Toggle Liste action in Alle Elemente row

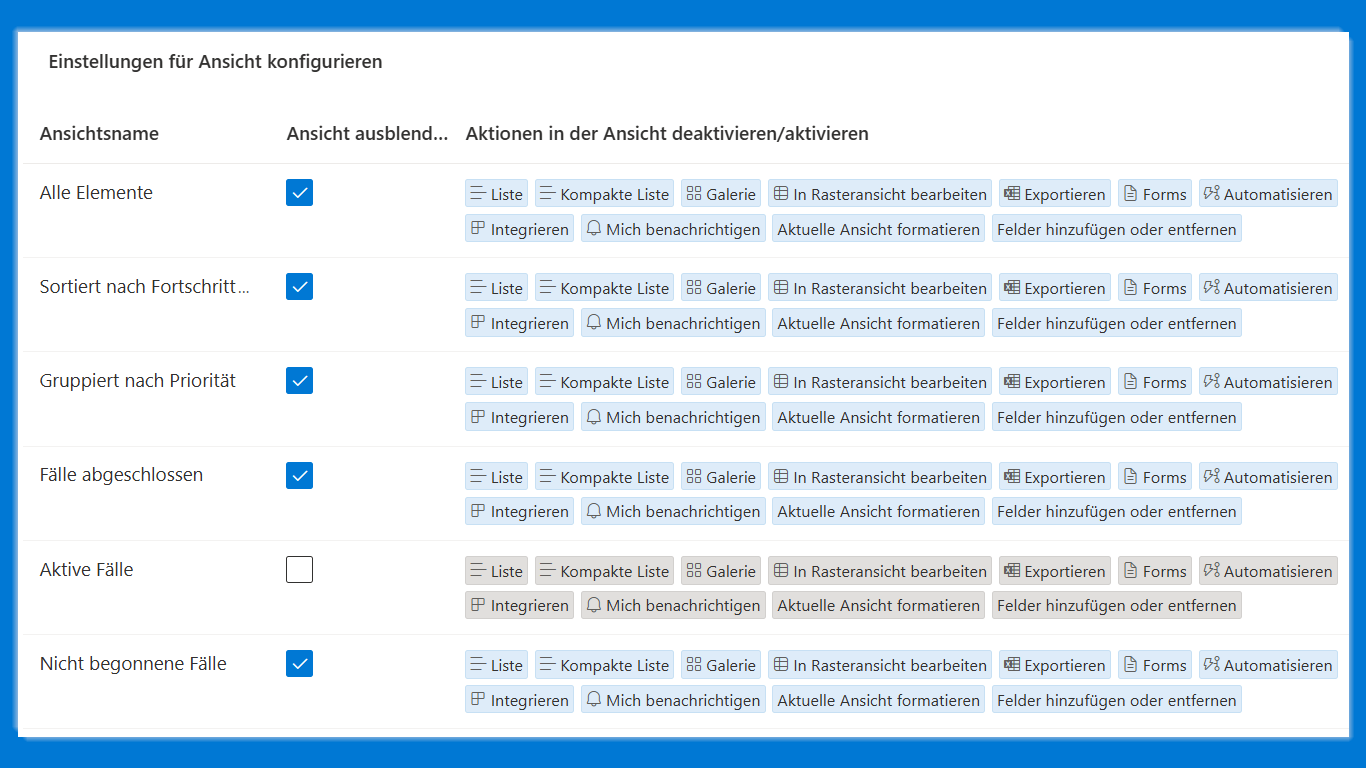point(497,194)
